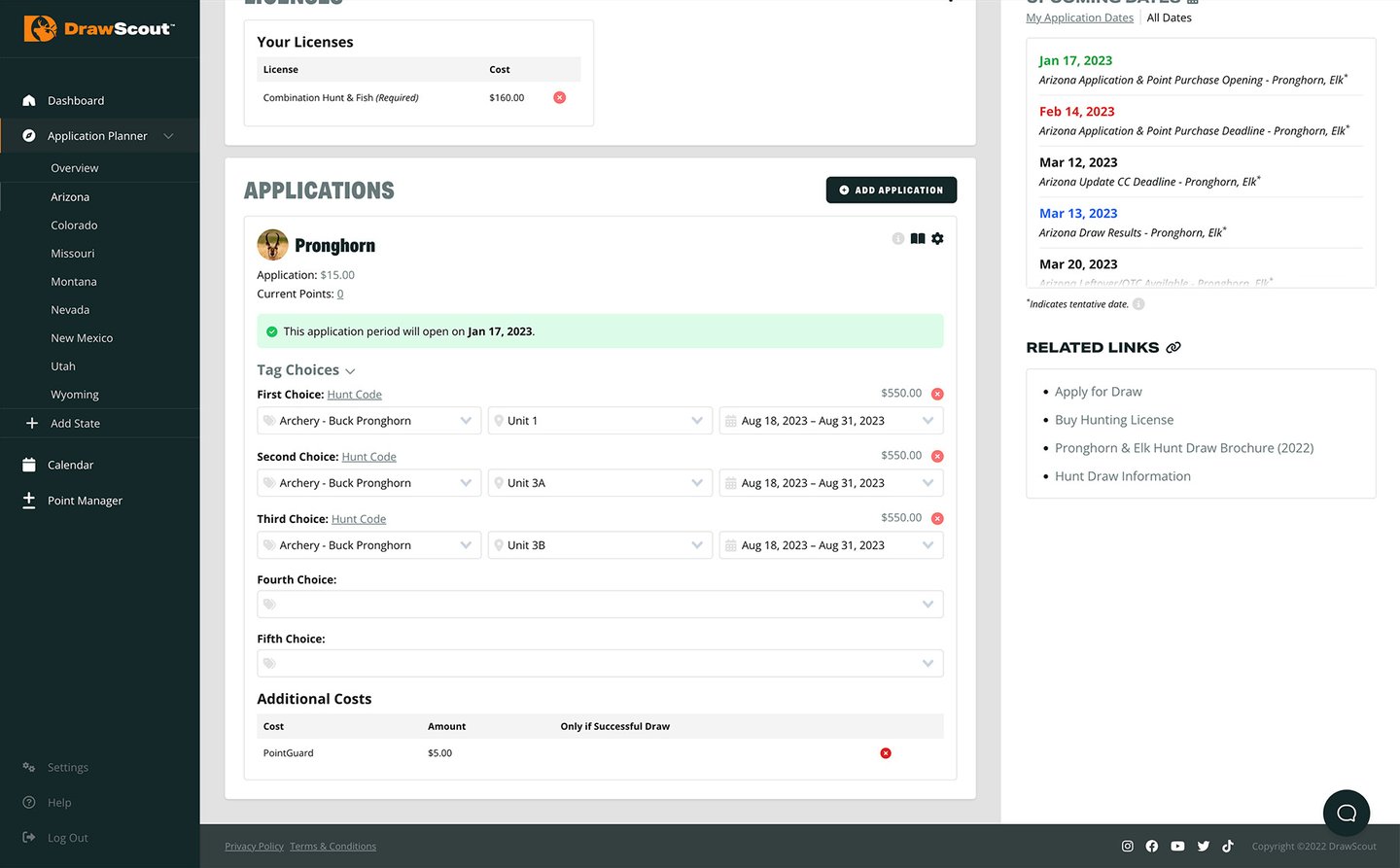
Task: Open Instagram icon in footer
Action: [1128, 846]
